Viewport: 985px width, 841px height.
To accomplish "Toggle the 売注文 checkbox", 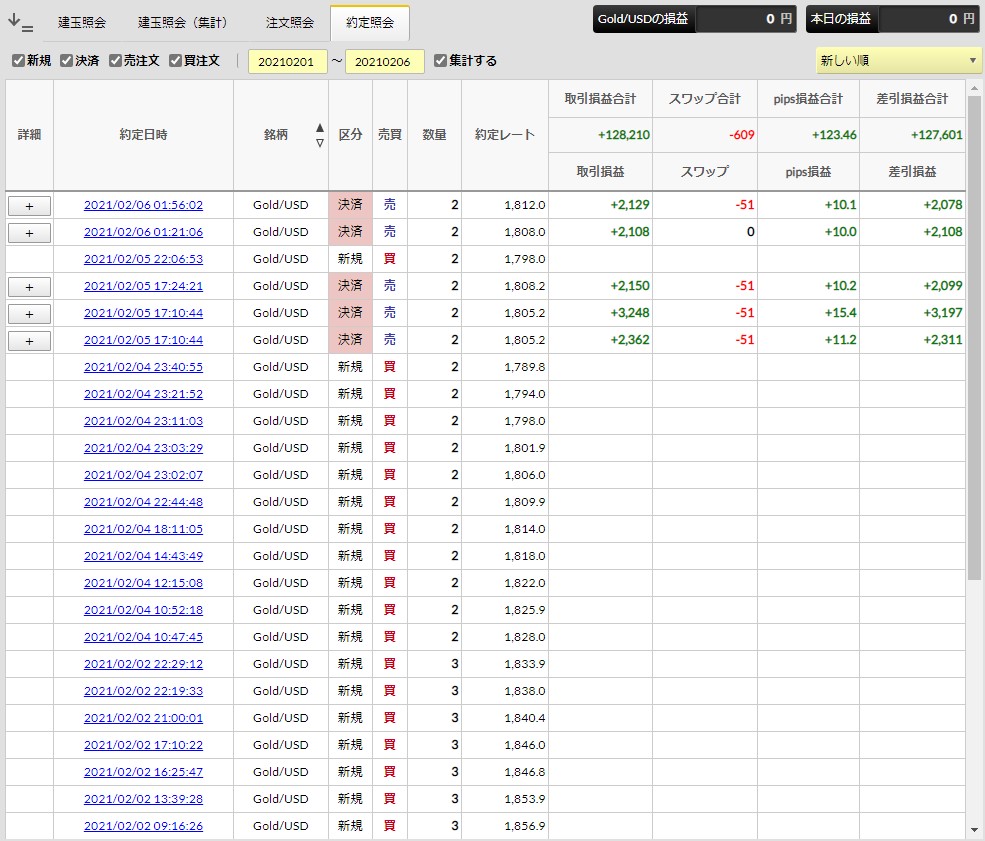I will [115, 60].
